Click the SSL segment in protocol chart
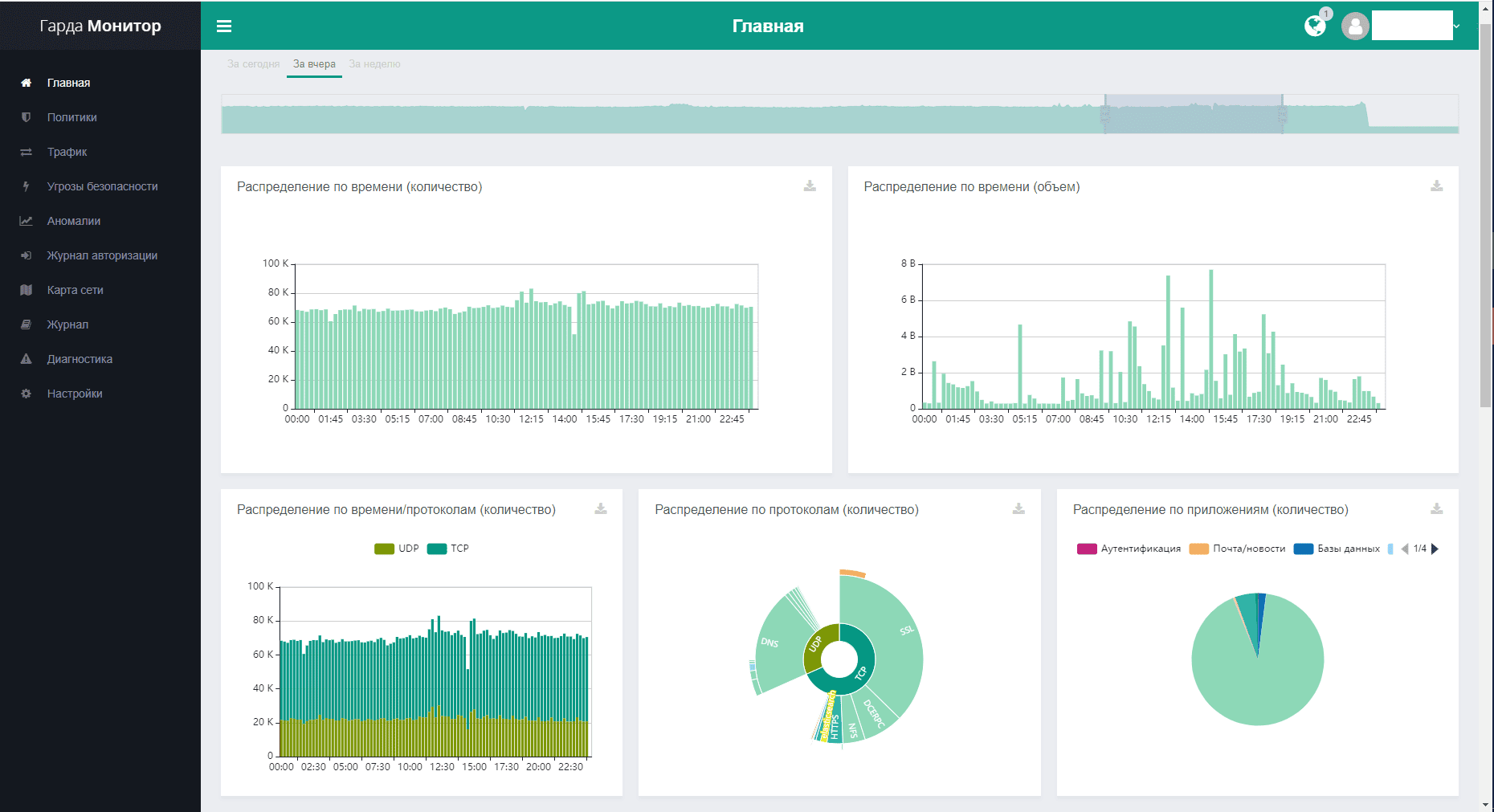1494x812 pixels. 892,643
